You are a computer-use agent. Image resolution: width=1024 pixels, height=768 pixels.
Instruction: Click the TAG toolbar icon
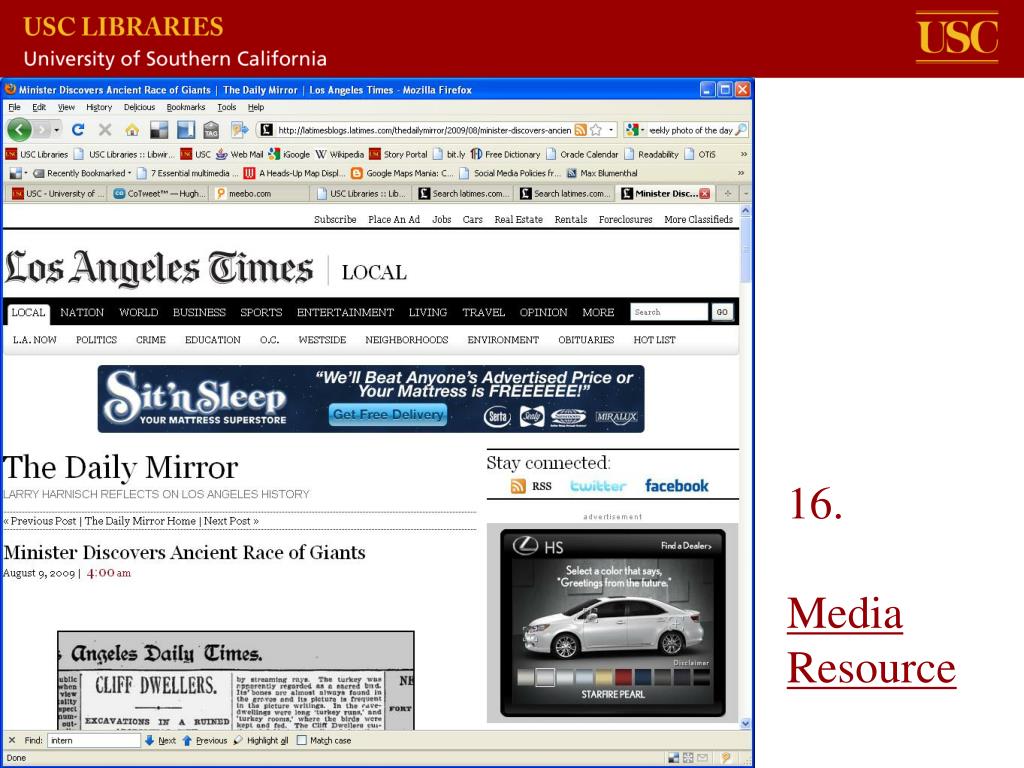click(211, 130)
